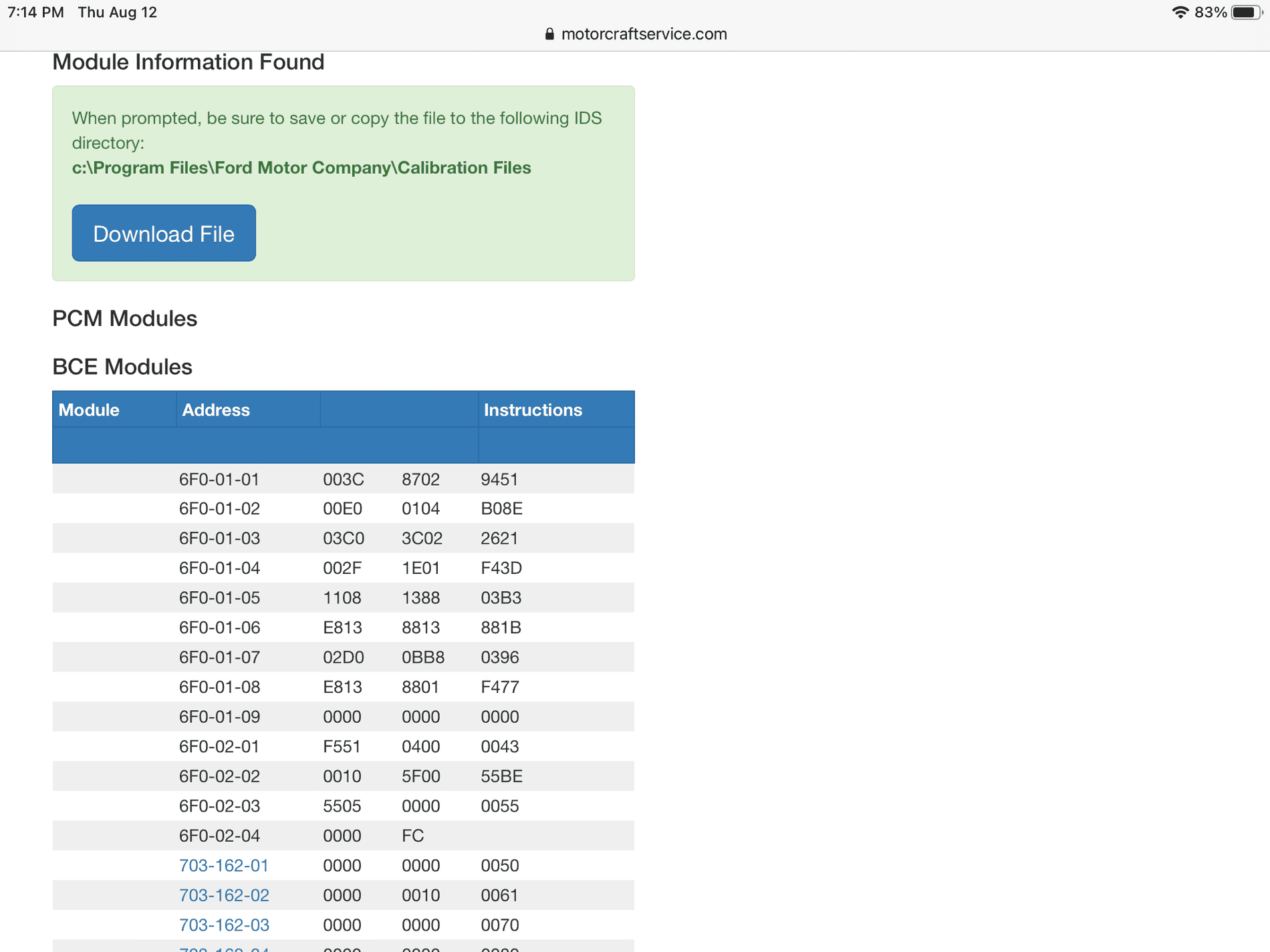
Task: Select the 6F0-01-05 address cell
Action: pyautogui.click(x=219, y=598)
